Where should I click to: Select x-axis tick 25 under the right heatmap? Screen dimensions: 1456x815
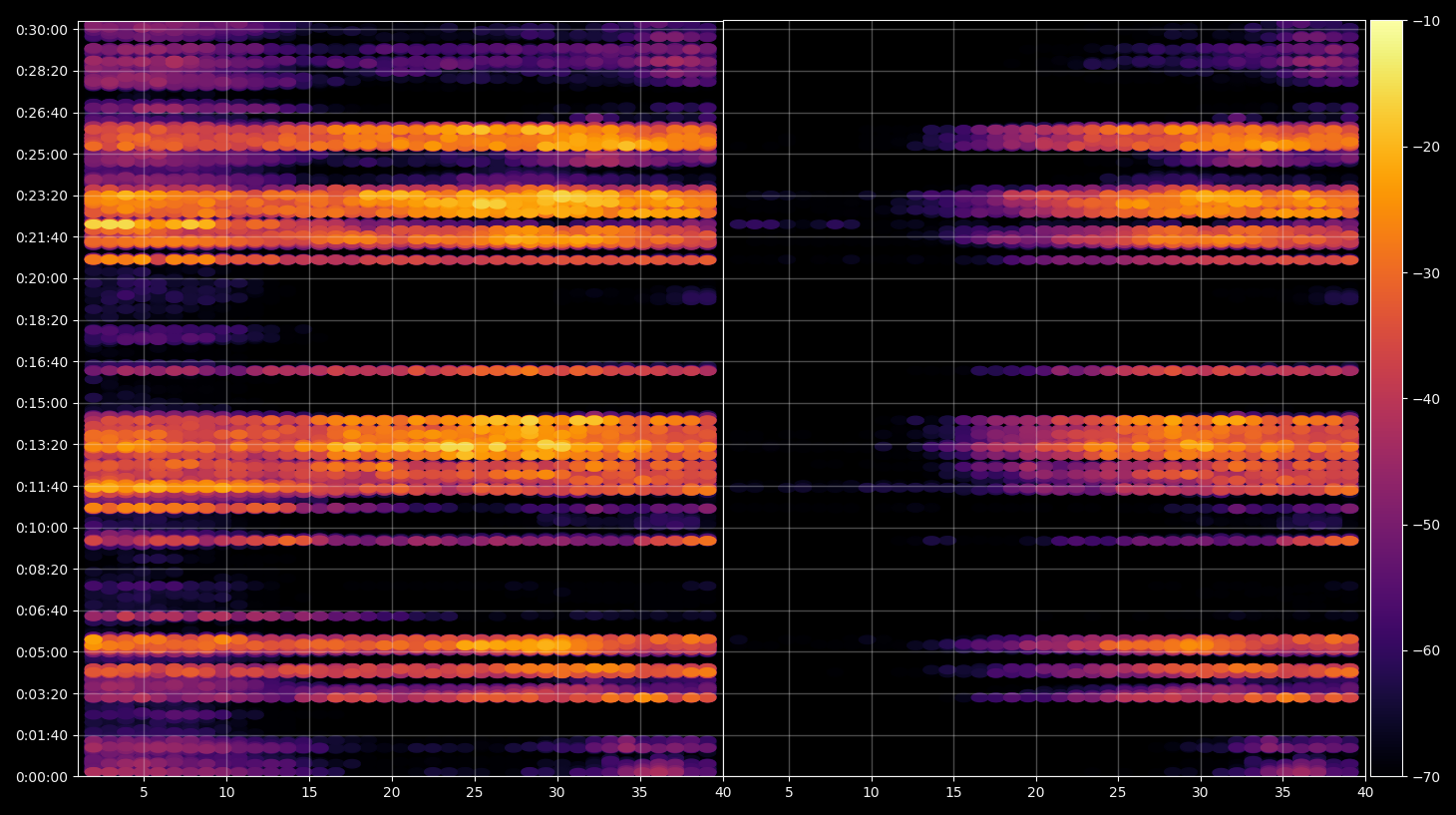[x=1118, y=793]
